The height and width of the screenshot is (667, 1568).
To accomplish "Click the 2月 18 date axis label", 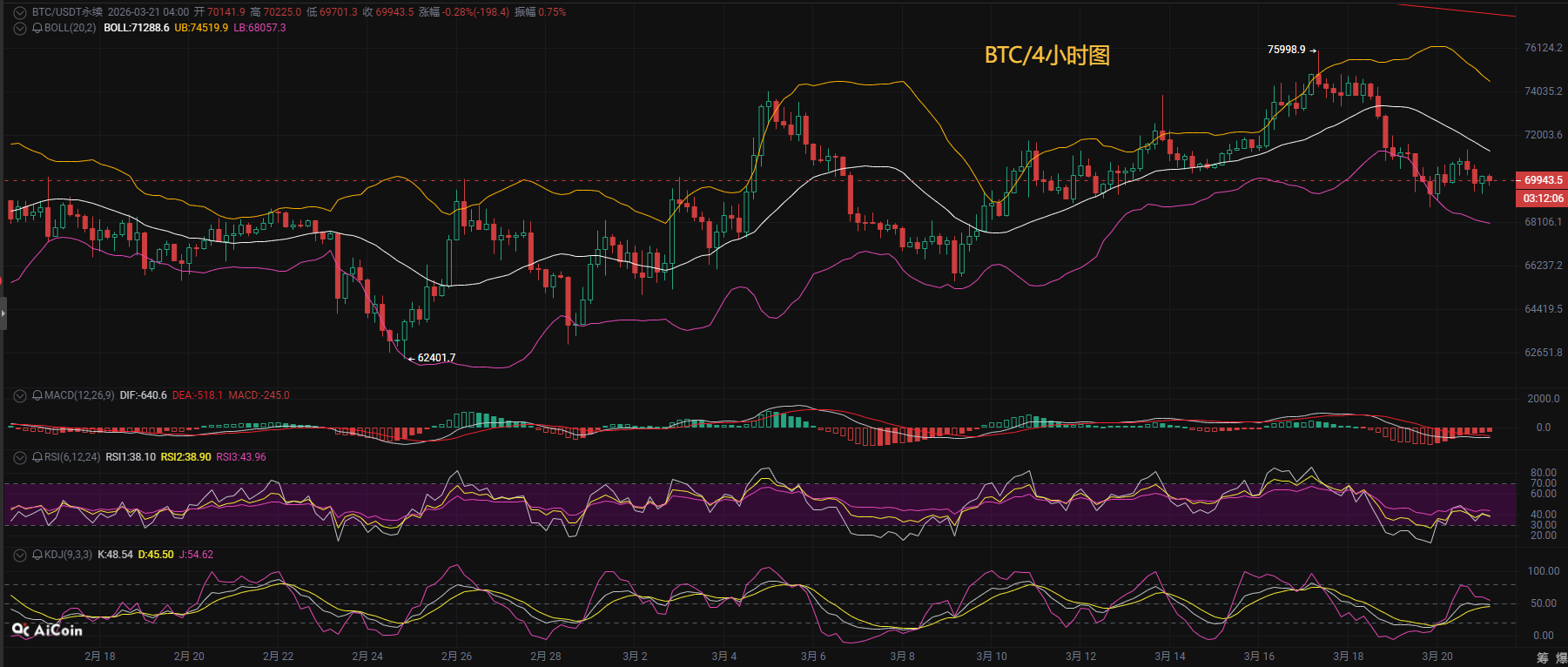I will click(x=100, y=657).
